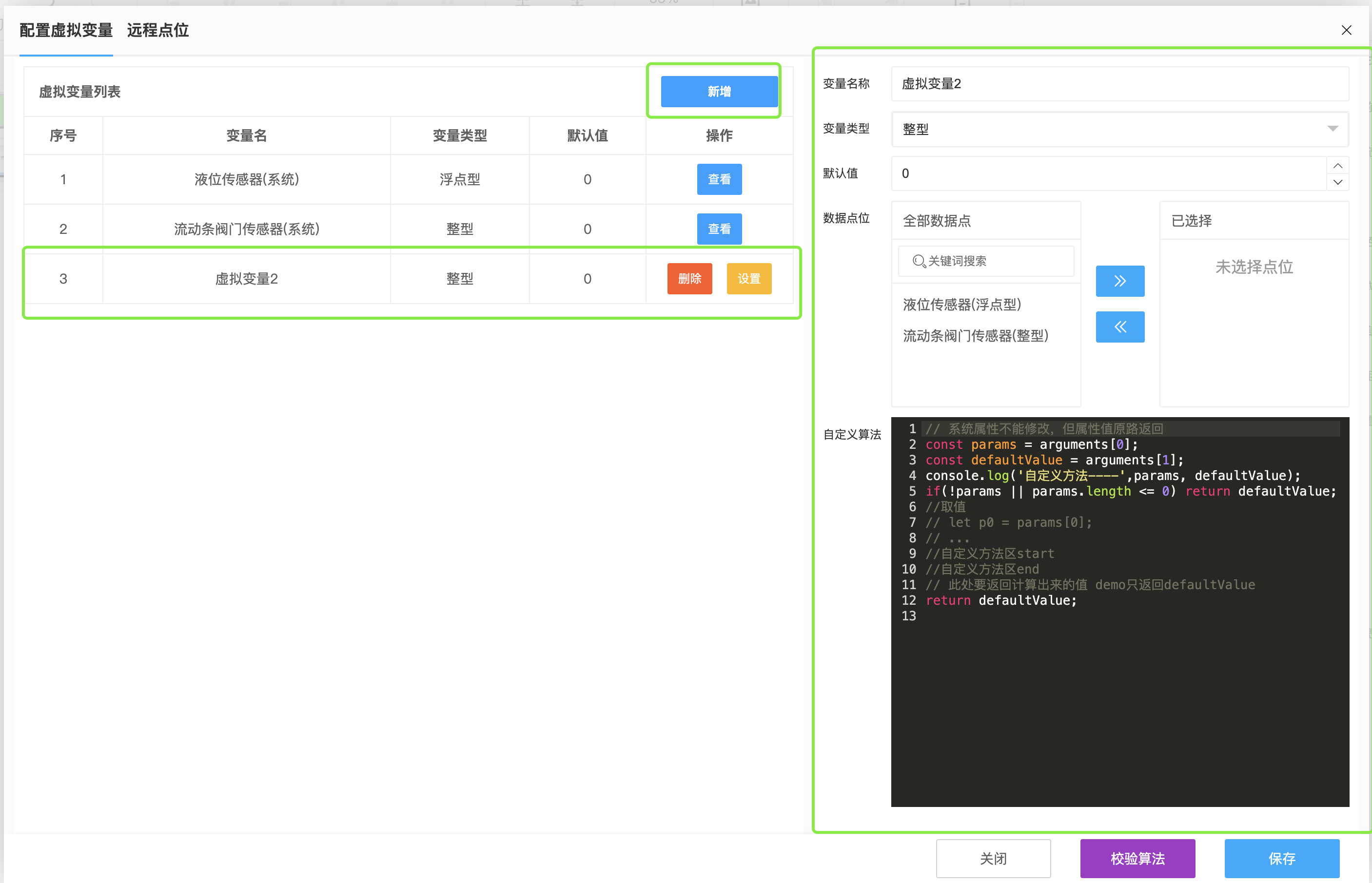This screenshot has height=883, width=1372.
Task: Click code line 2 const params
Action: (x=1031, y=444)
